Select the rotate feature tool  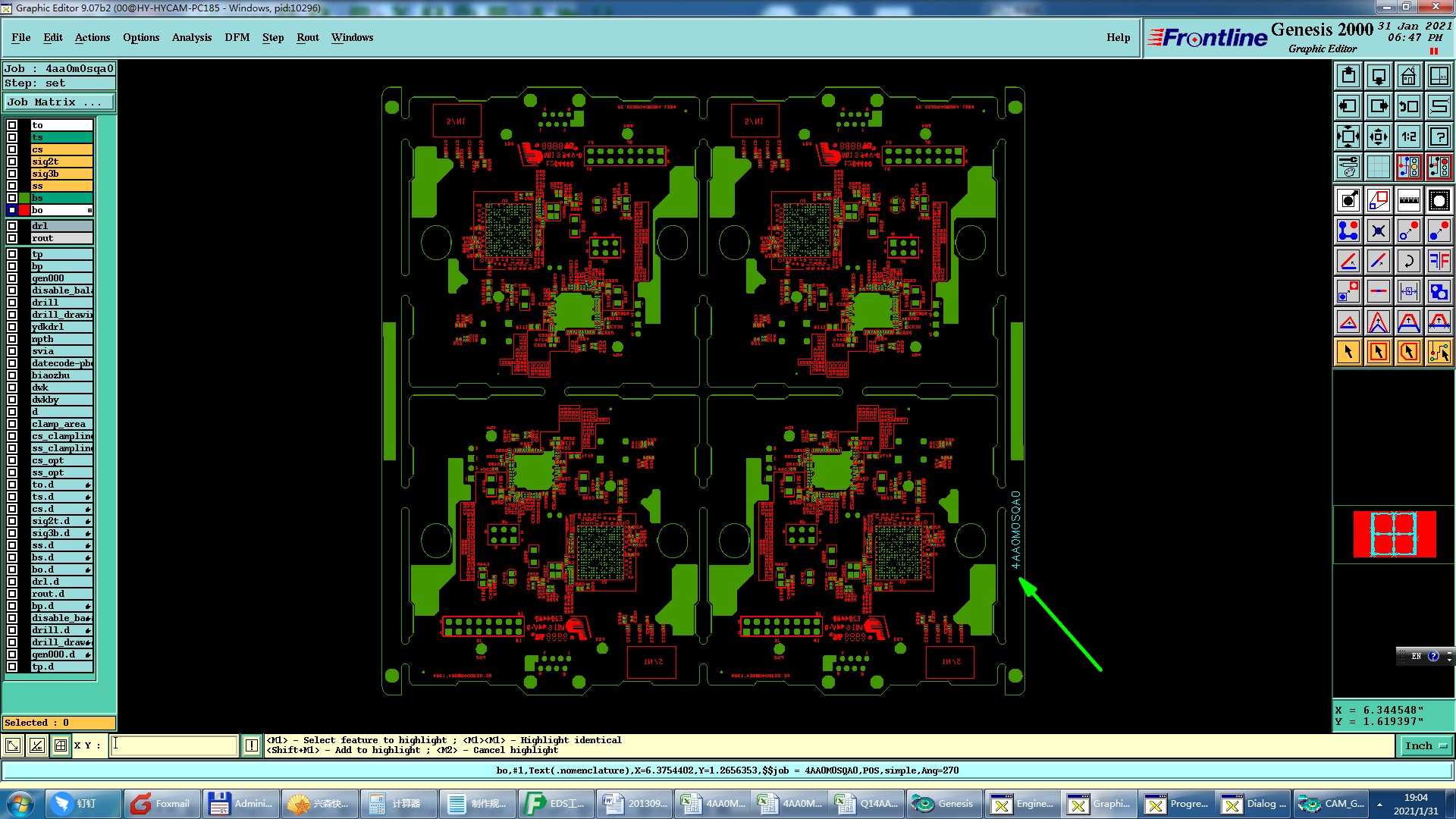point(1408,261)
